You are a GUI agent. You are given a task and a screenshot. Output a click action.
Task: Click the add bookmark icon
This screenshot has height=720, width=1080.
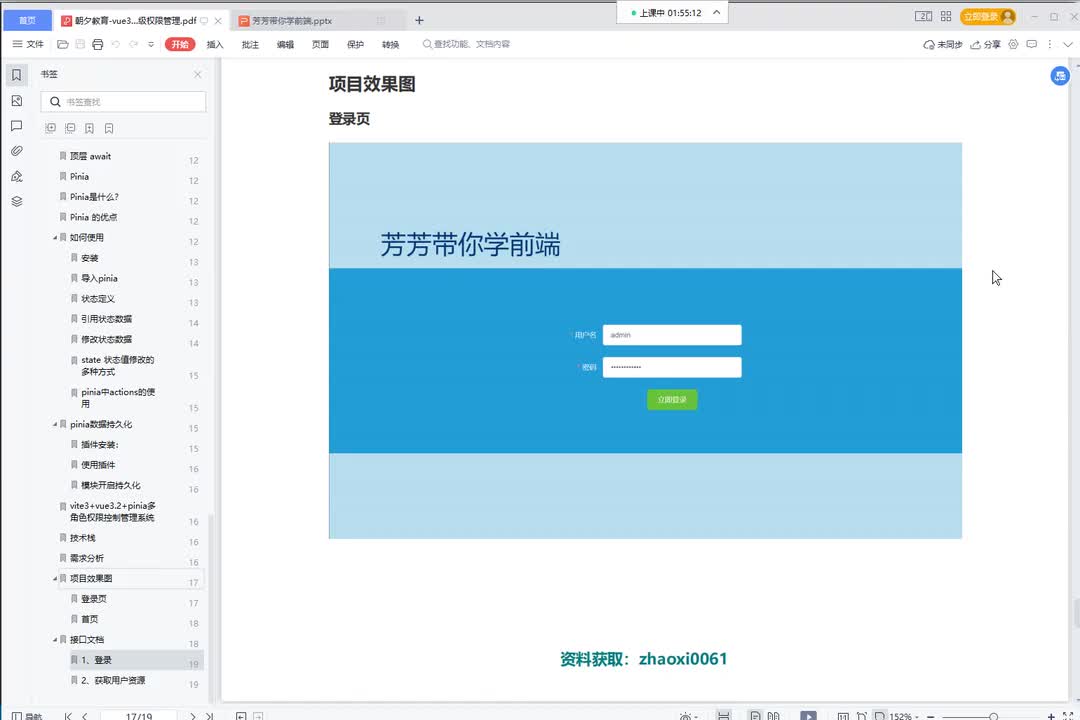90,128
